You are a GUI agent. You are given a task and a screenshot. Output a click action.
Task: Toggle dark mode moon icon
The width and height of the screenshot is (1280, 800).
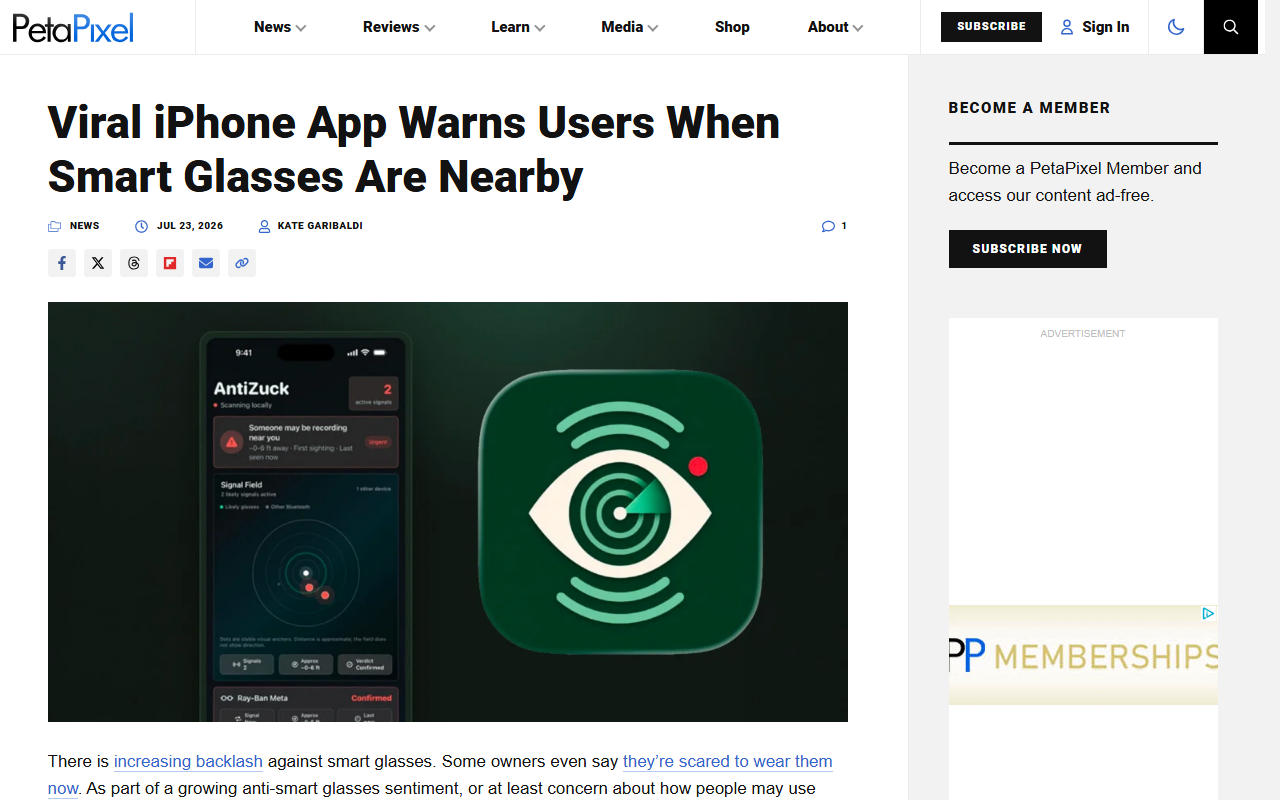tap(1176, 27)
